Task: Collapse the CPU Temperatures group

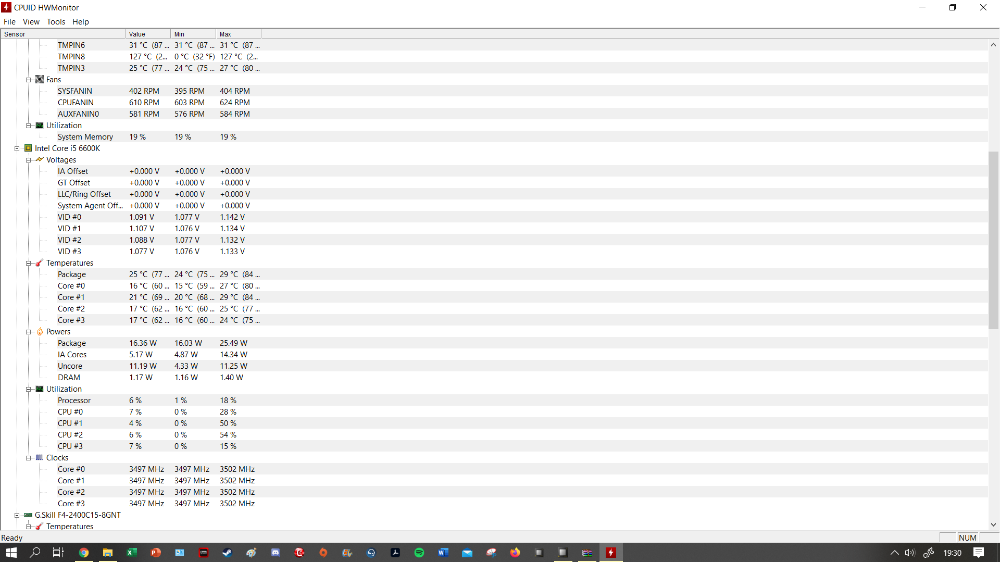Action: [29, 263]
